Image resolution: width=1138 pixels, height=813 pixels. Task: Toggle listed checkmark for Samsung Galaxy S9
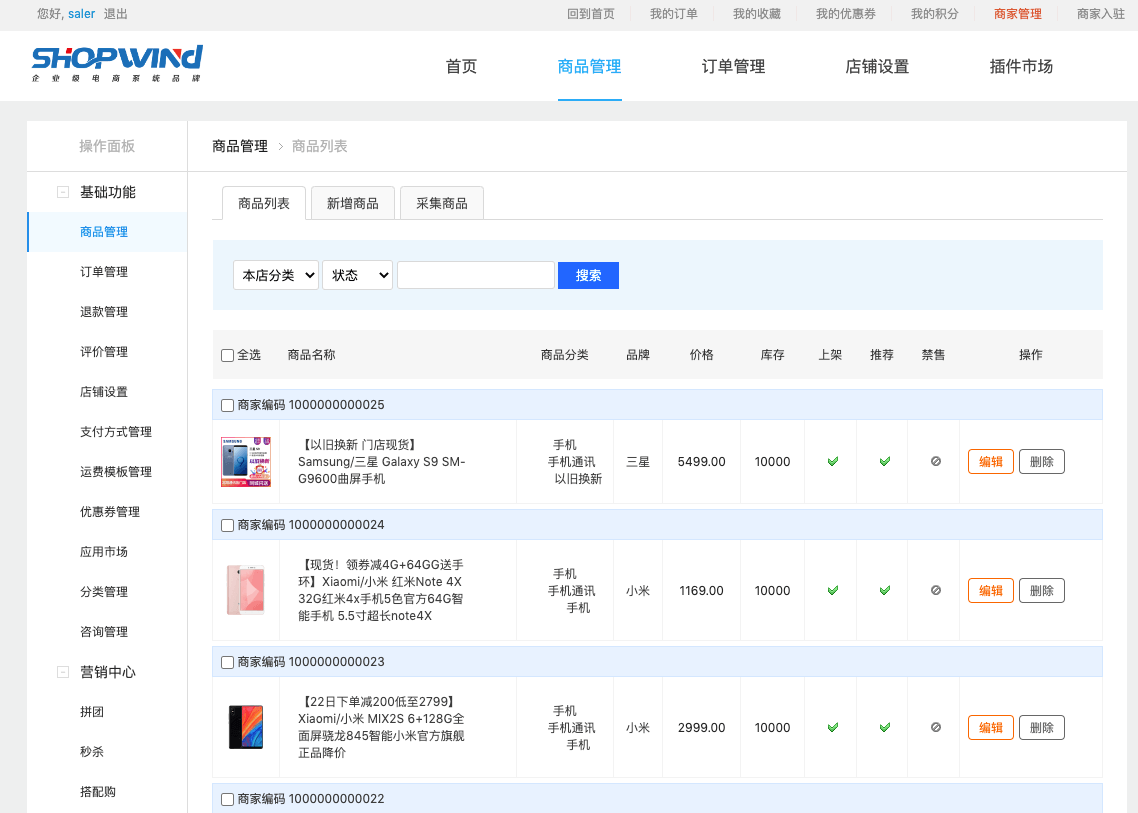(x=832, y=462)
